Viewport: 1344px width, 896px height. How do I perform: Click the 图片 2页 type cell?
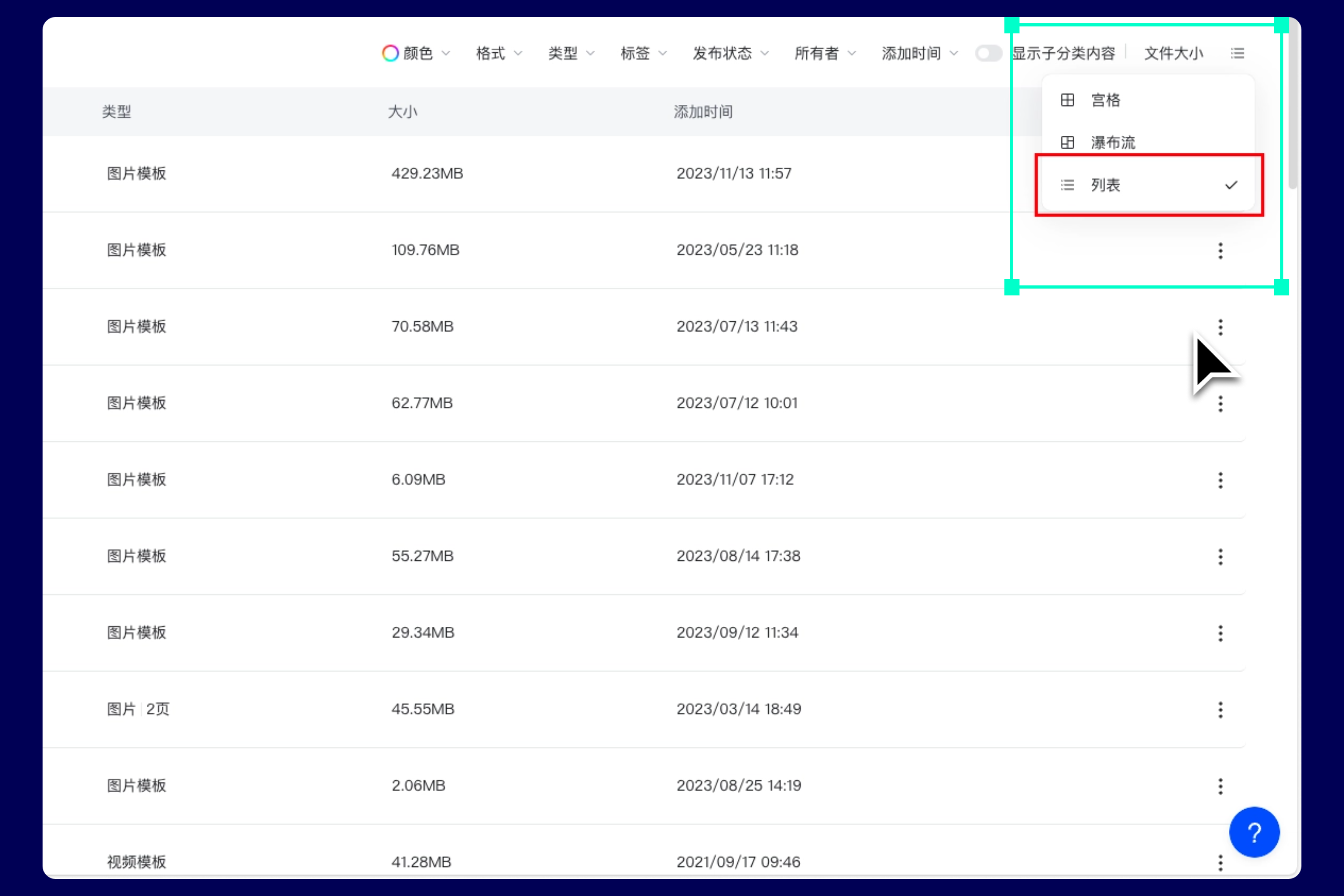coord(138,709)
